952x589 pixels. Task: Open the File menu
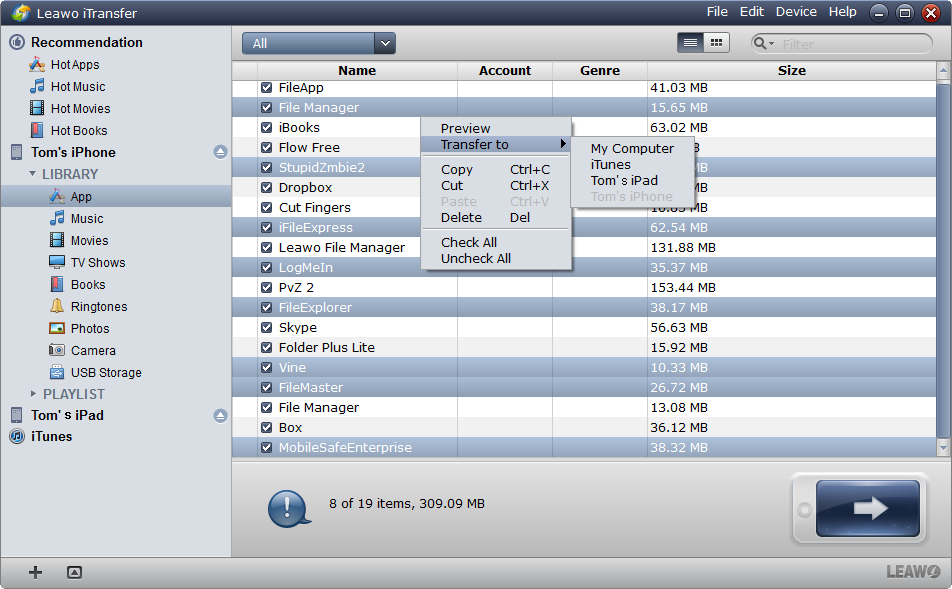tap(717, 12)
